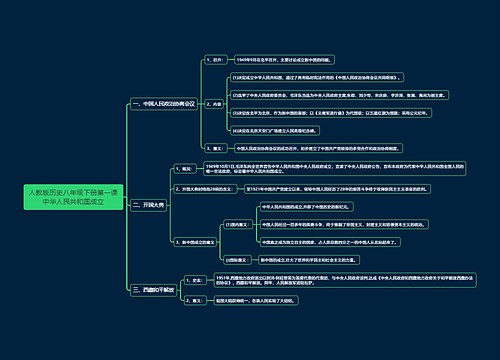Click the 二、开国大典 branch node
Viewport: 500px width, 360px height.
(x=148, y=205)
